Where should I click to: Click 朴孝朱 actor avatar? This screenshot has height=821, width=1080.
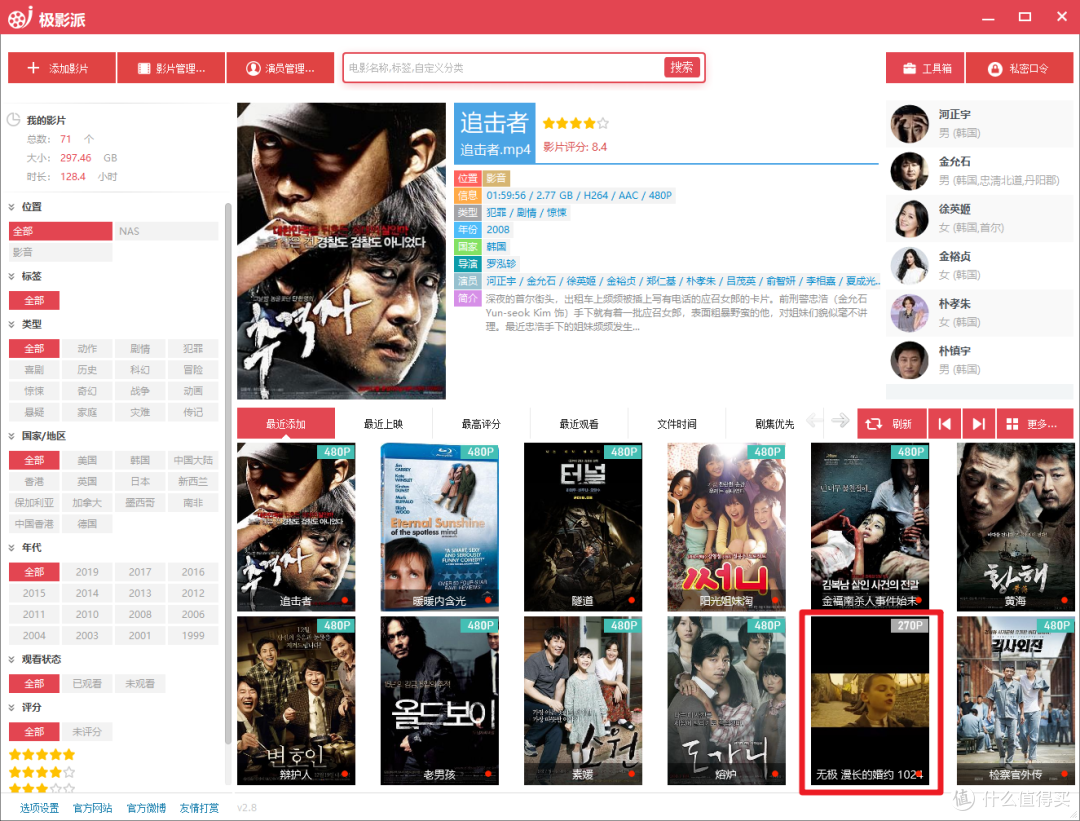[910, 313]
